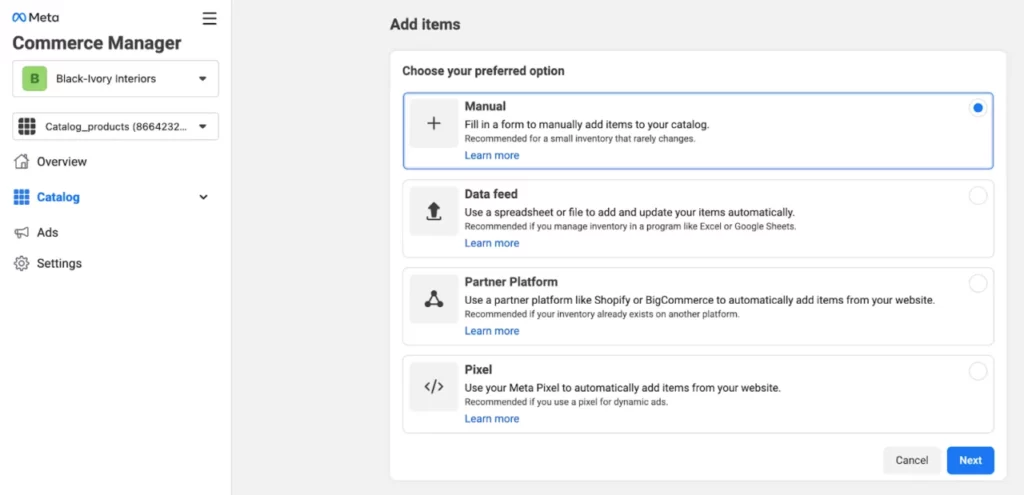
Task: Click 'Recommended if you use a pixel' text
Action: [x=566, y=402]
